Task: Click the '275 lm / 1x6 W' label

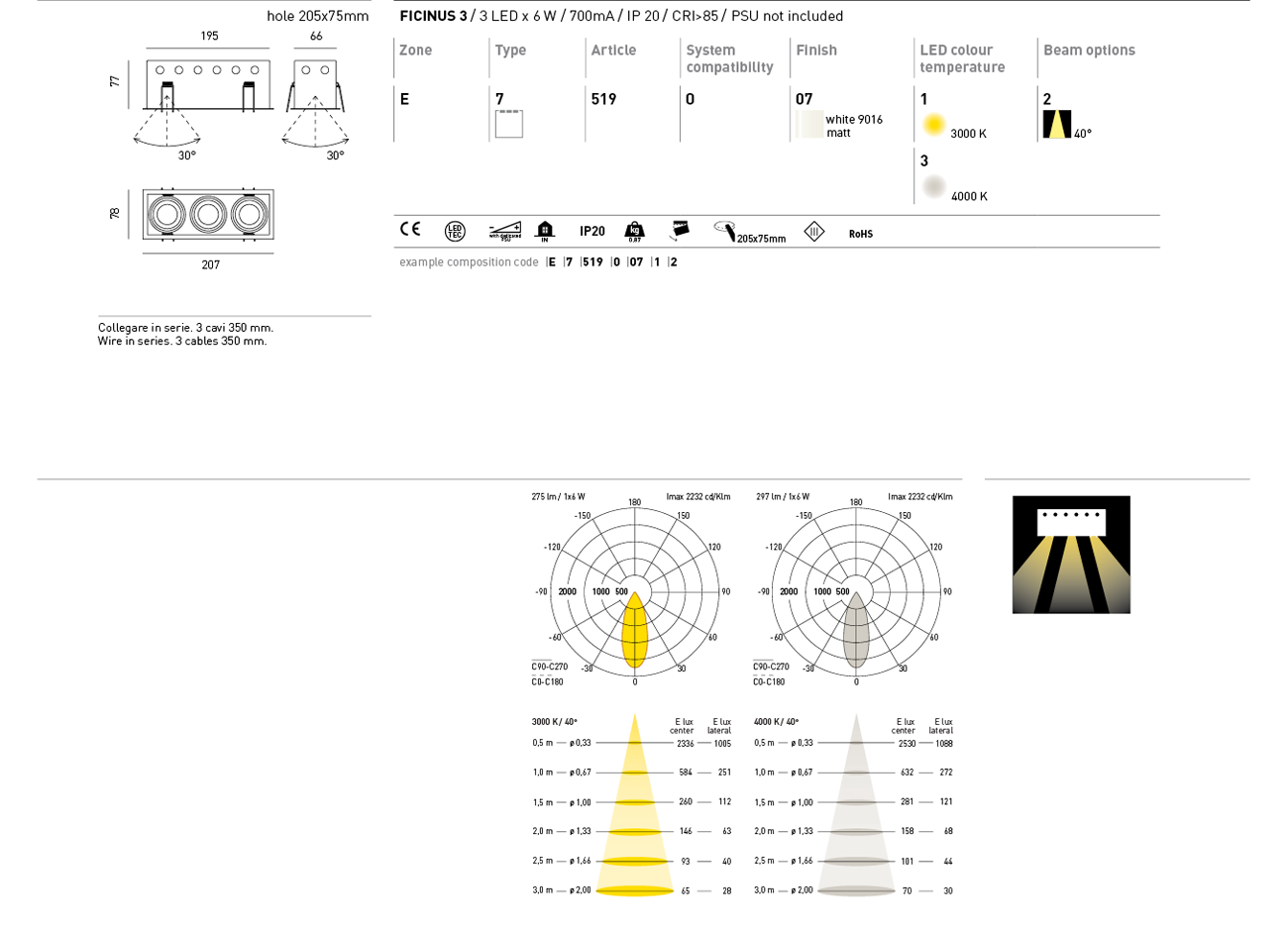Action: (x=558, y=497)
